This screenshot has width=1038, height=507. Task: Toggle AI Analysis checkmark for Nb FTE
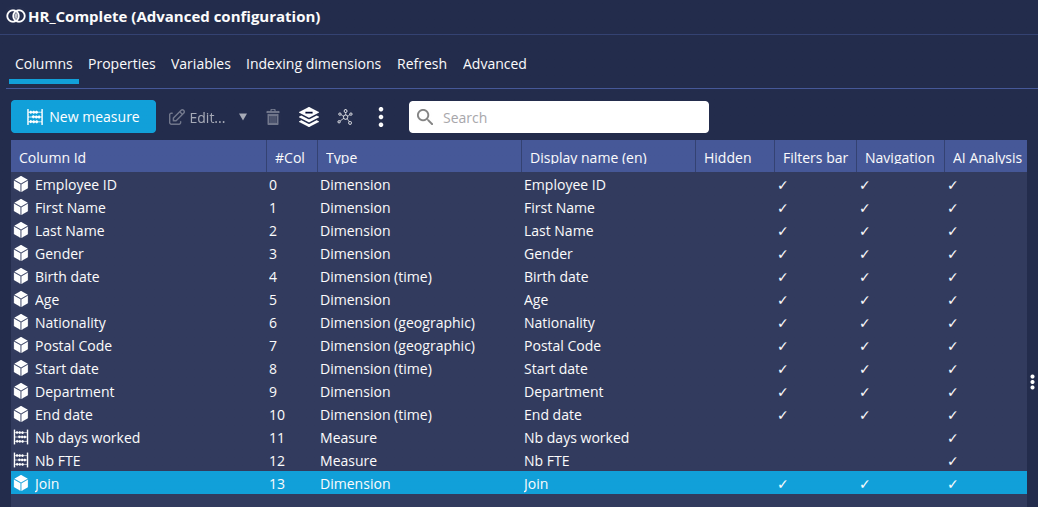pos(953,461)
